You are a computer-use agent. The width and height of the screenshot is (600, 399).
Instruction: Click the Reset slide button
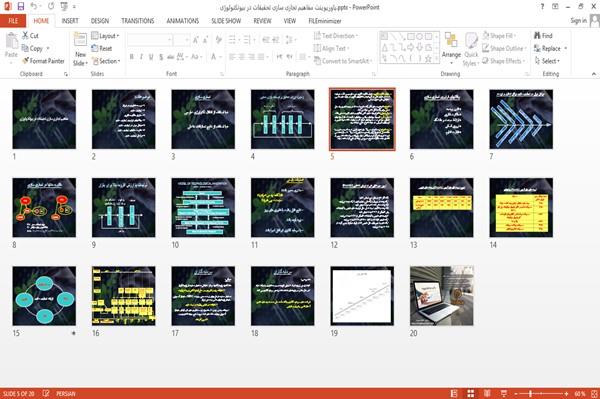[x=102, y=48]
